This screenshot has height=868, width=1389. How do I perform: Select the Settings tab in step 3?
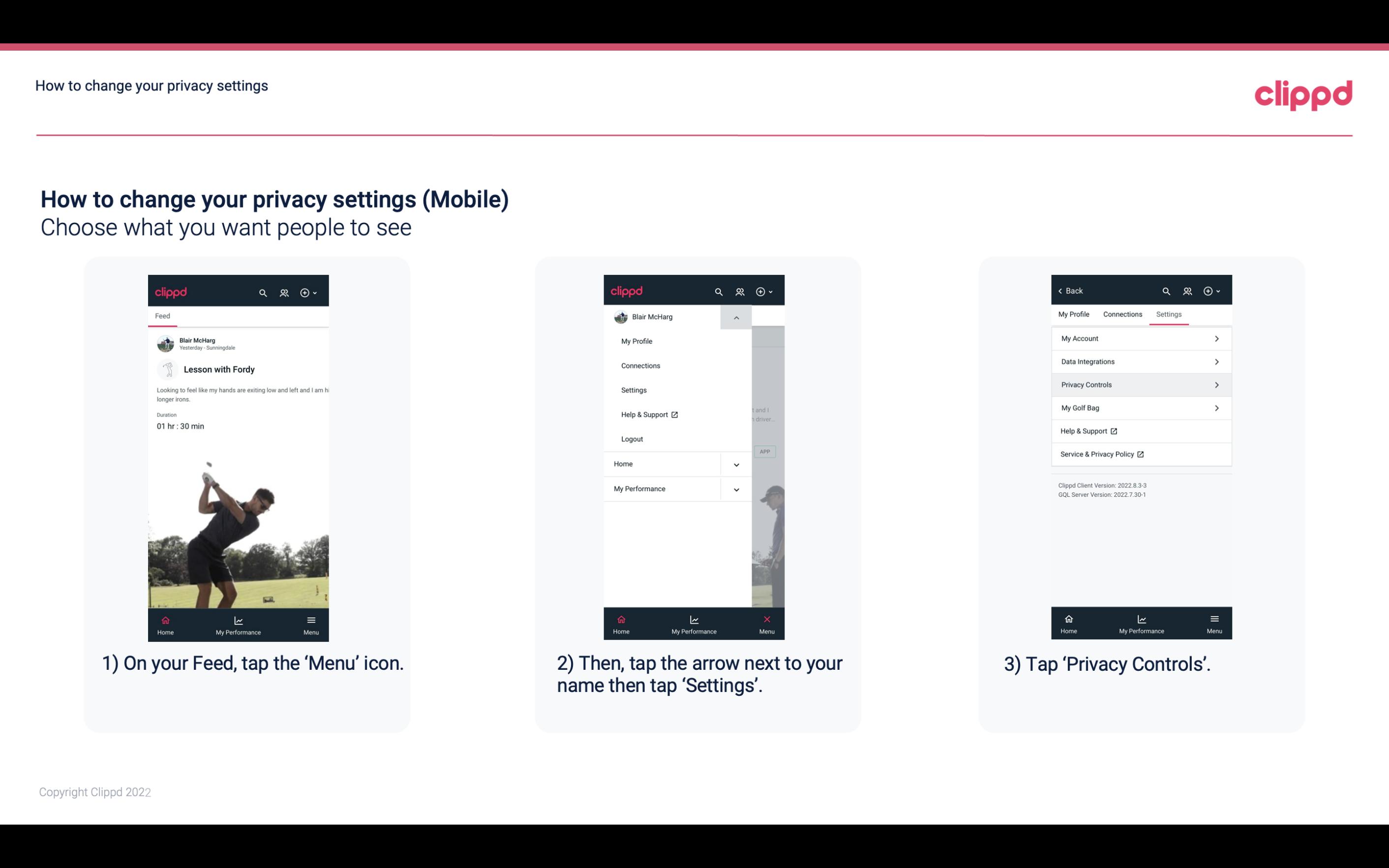pos(1168,314)
